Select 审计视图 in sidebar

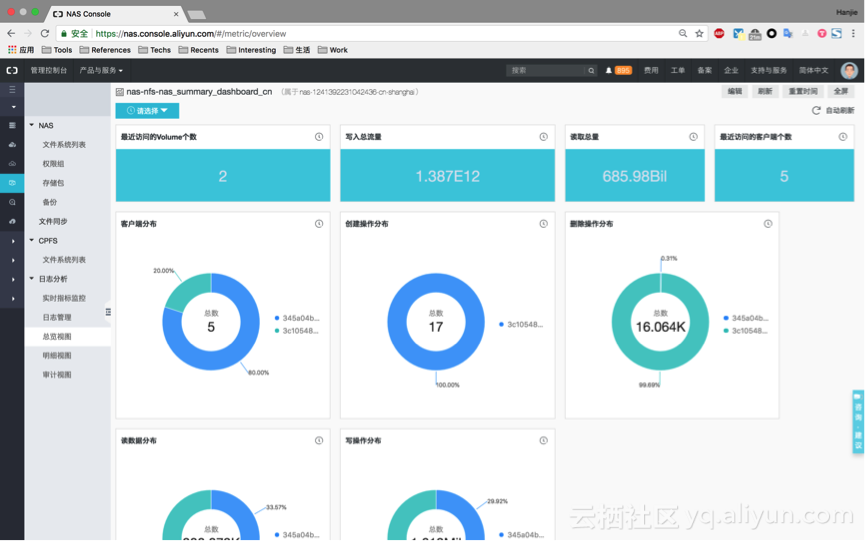pos(57,375)
